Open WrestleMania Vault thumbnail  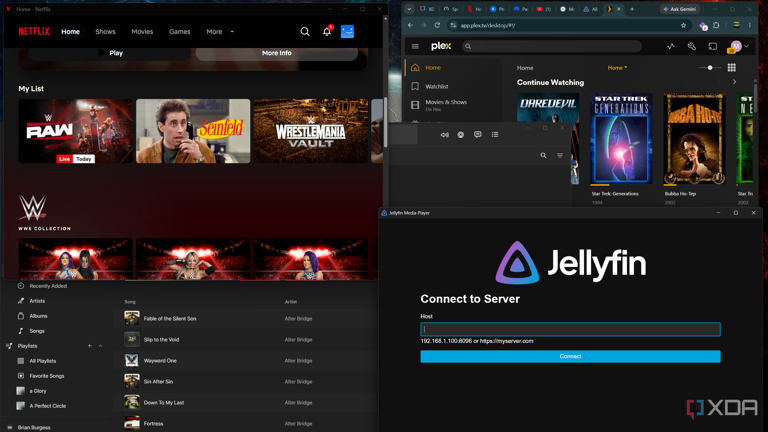coord(311,131)
